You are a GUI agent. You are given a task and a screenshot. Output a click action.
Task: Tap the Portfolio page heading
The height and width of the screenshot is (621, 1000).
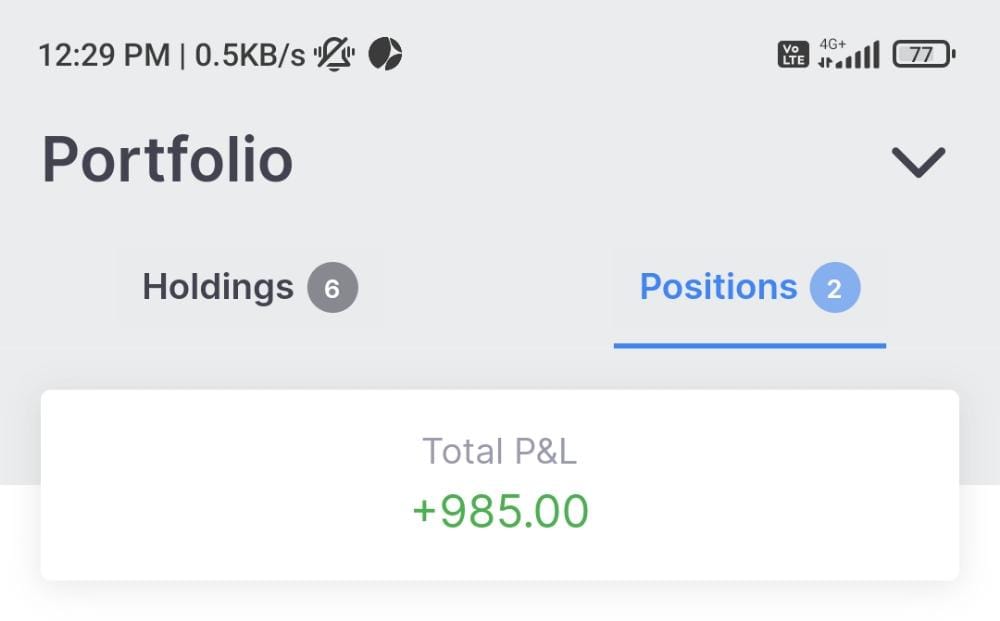tap(167, 160)
